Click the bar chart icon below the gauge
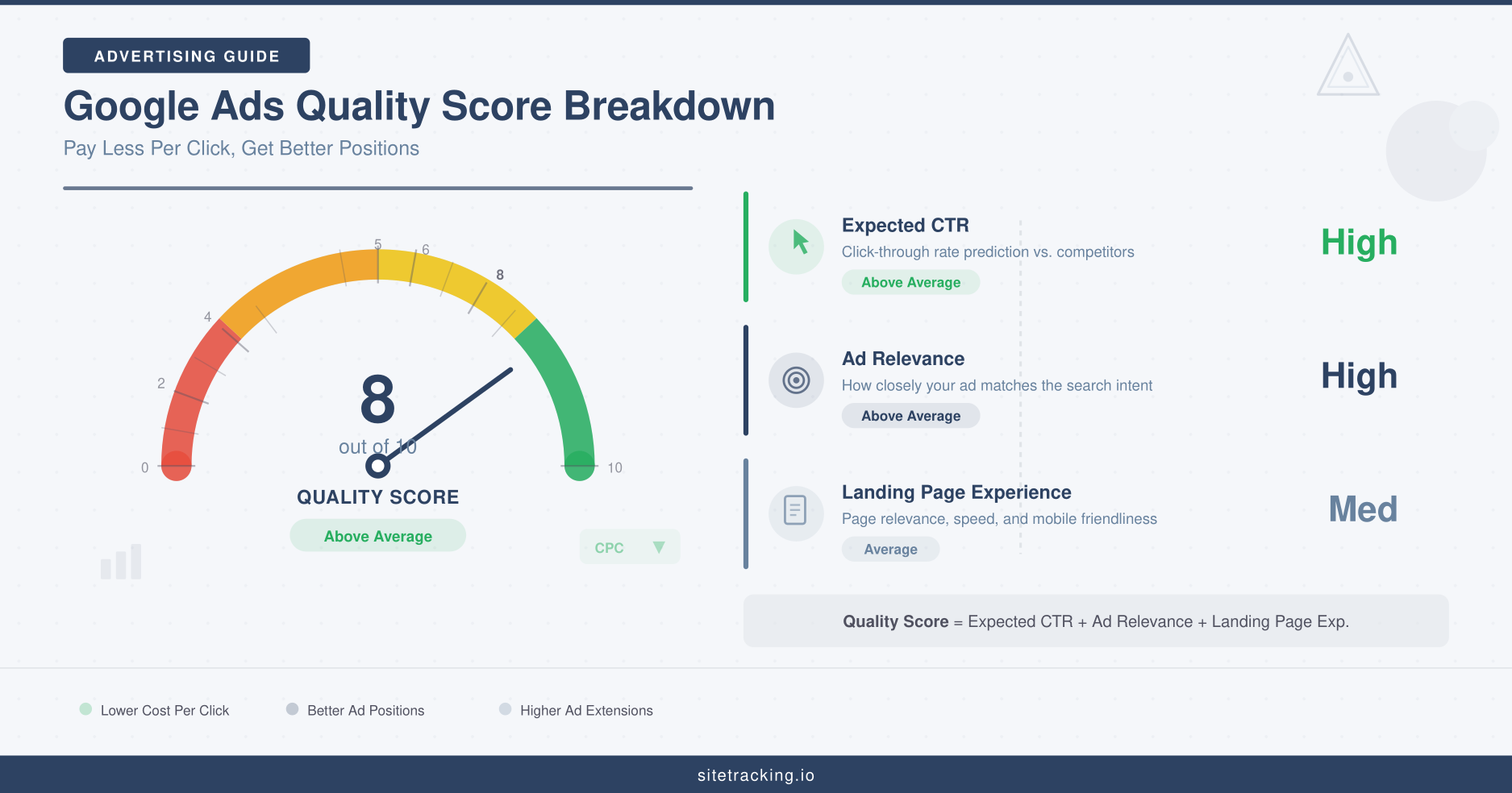 tap(122, 561)
